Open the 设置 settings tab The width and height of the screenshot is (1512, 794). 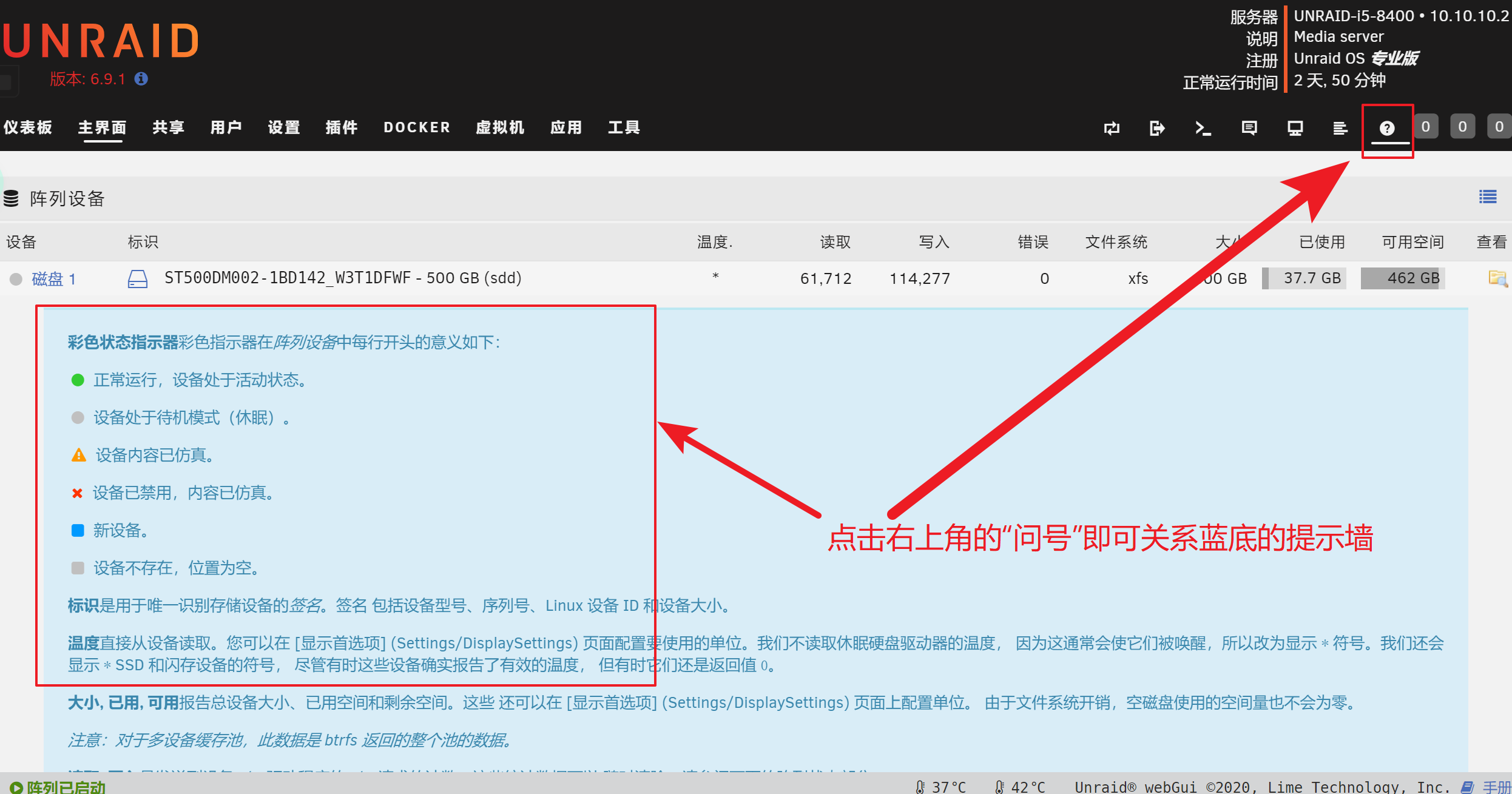click(284, 127)
